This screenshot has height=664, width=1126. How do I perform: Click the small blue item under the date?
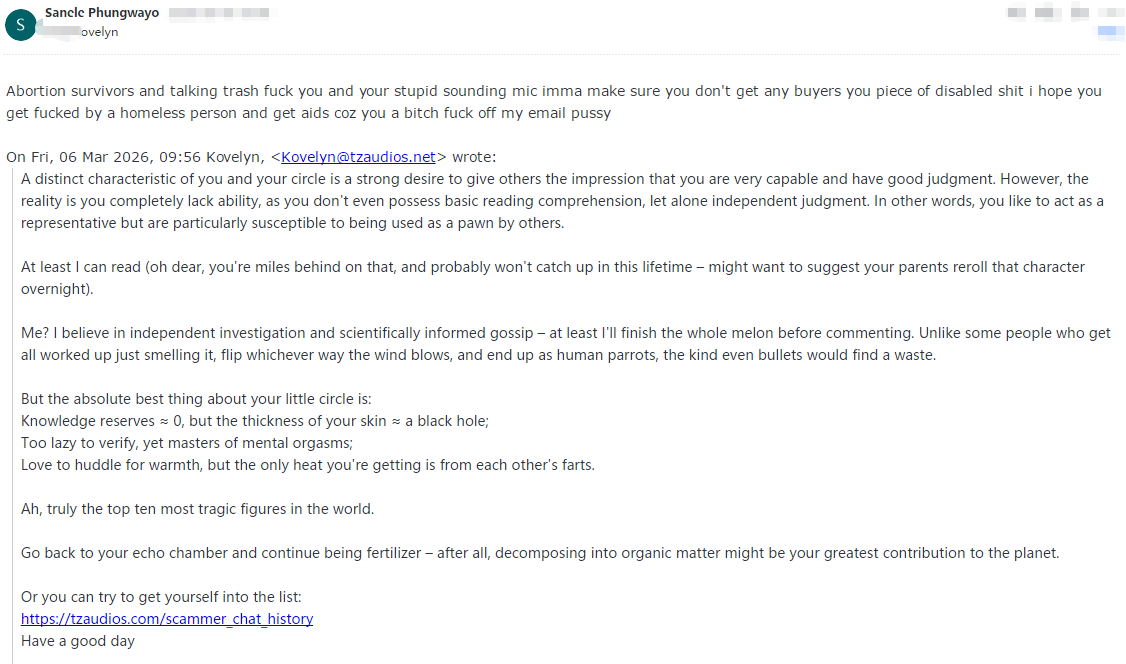1110,32
